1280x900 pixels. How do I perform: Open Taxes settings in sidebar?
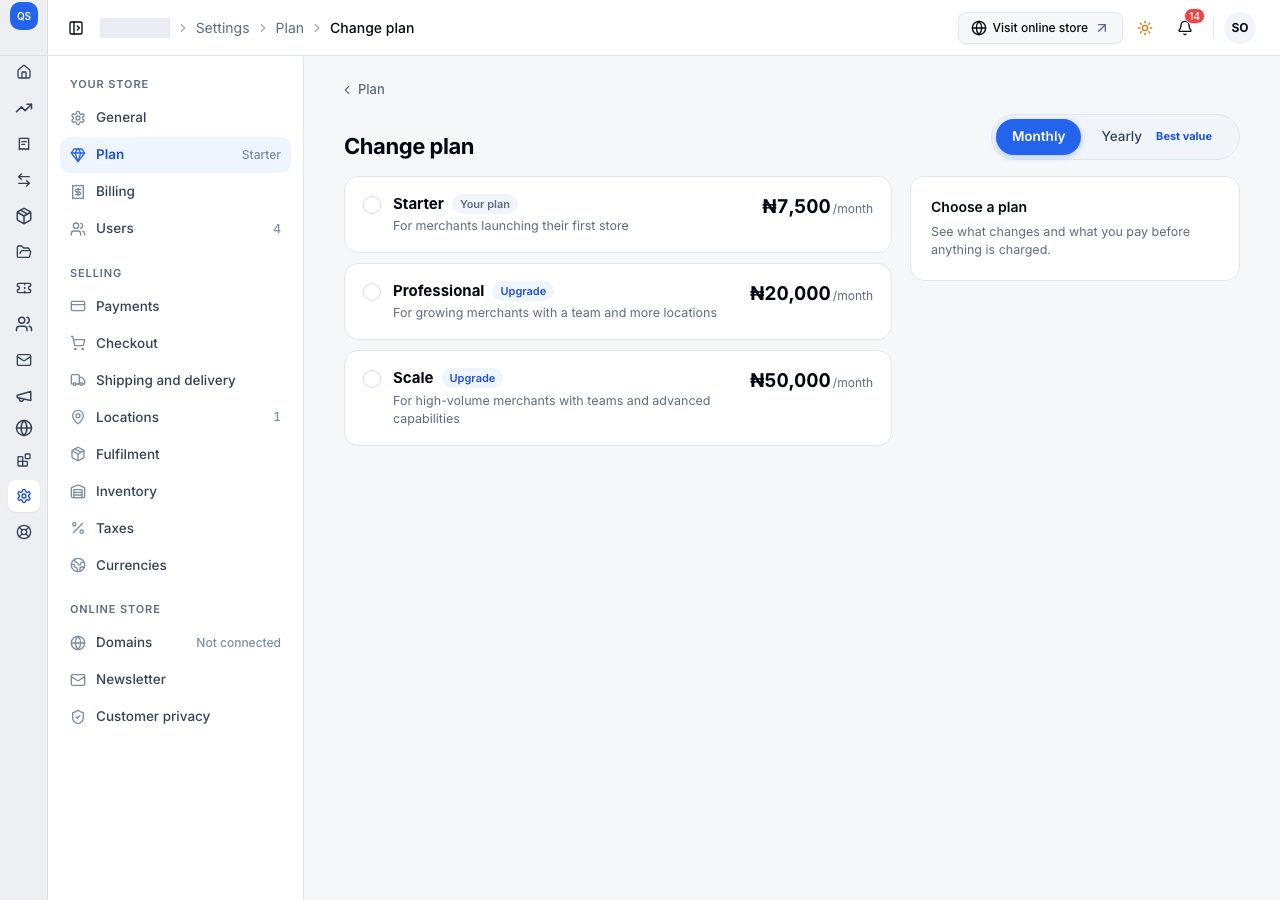[x=175, y=529]
